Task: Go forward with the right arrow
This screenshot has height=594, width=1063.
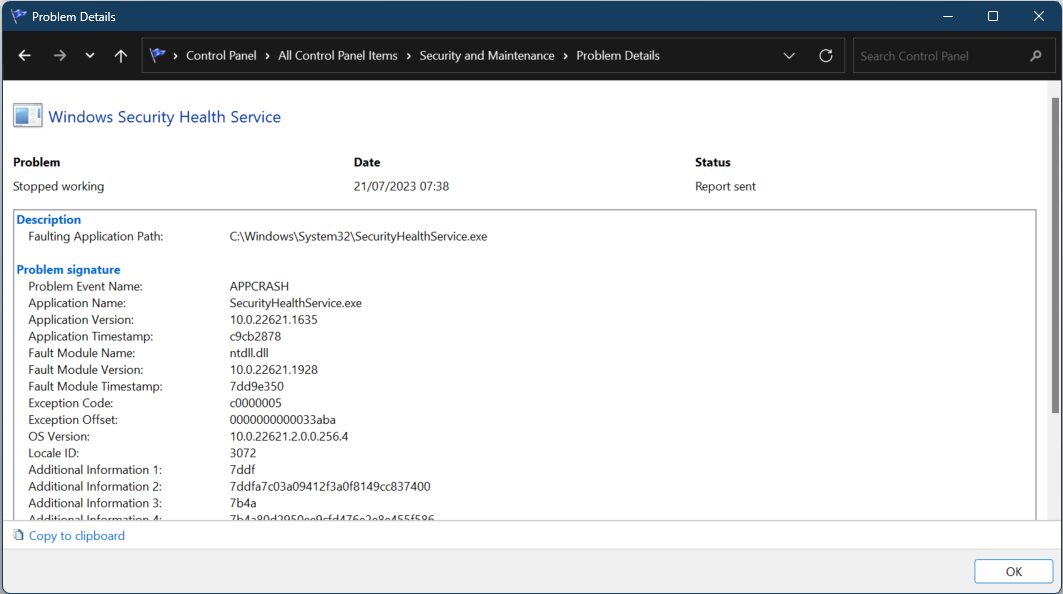Action: click(60, 56)
